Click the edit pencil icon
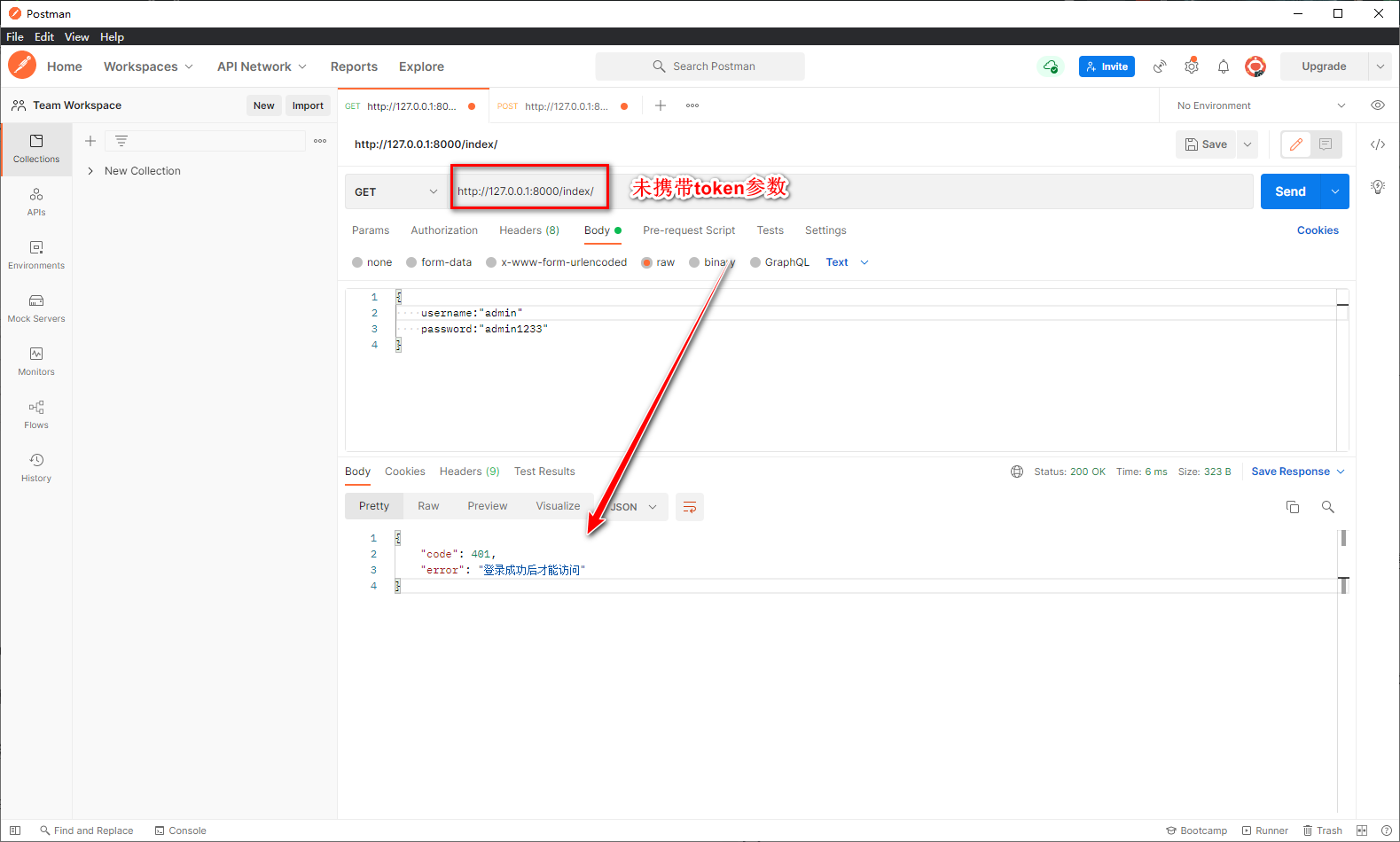Image resolution: width=1400 pixels, height=842 pixels. (1296, 144)
